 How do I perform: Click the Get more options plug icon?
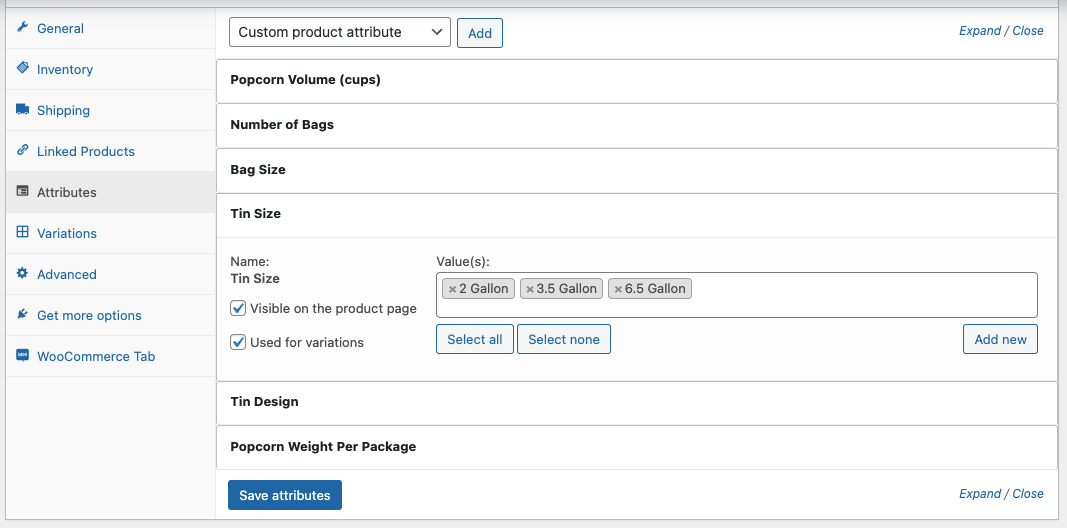pos(22,314)
